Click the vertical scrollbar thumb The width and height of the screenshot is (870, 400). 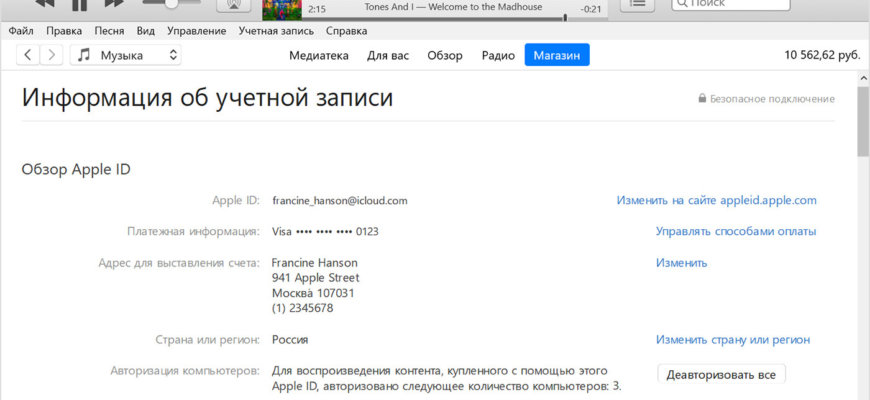tap(863, 121)
